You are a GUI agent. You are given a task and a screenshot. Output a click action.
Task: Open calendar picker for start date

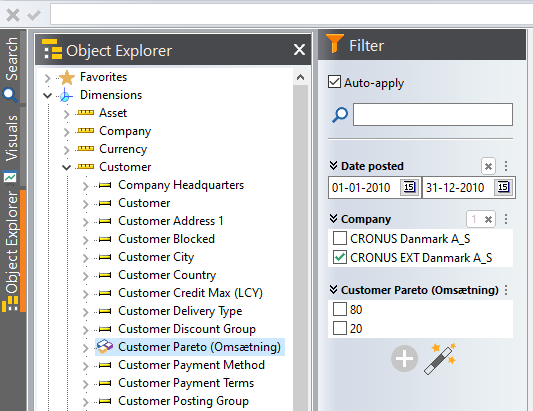pyautogui.click(x=409, y=187)
